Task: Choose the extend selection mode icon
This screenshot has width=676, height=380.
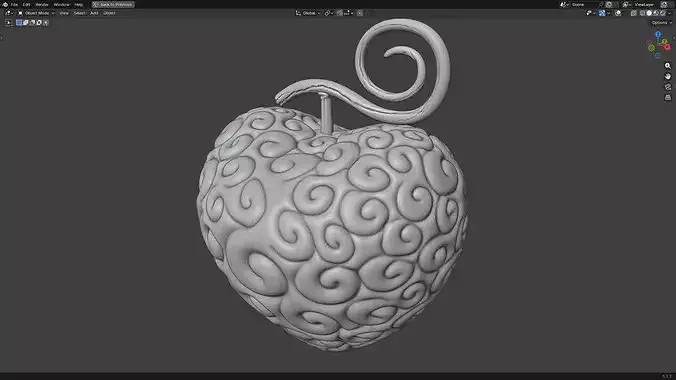Action: coord(25,22)
